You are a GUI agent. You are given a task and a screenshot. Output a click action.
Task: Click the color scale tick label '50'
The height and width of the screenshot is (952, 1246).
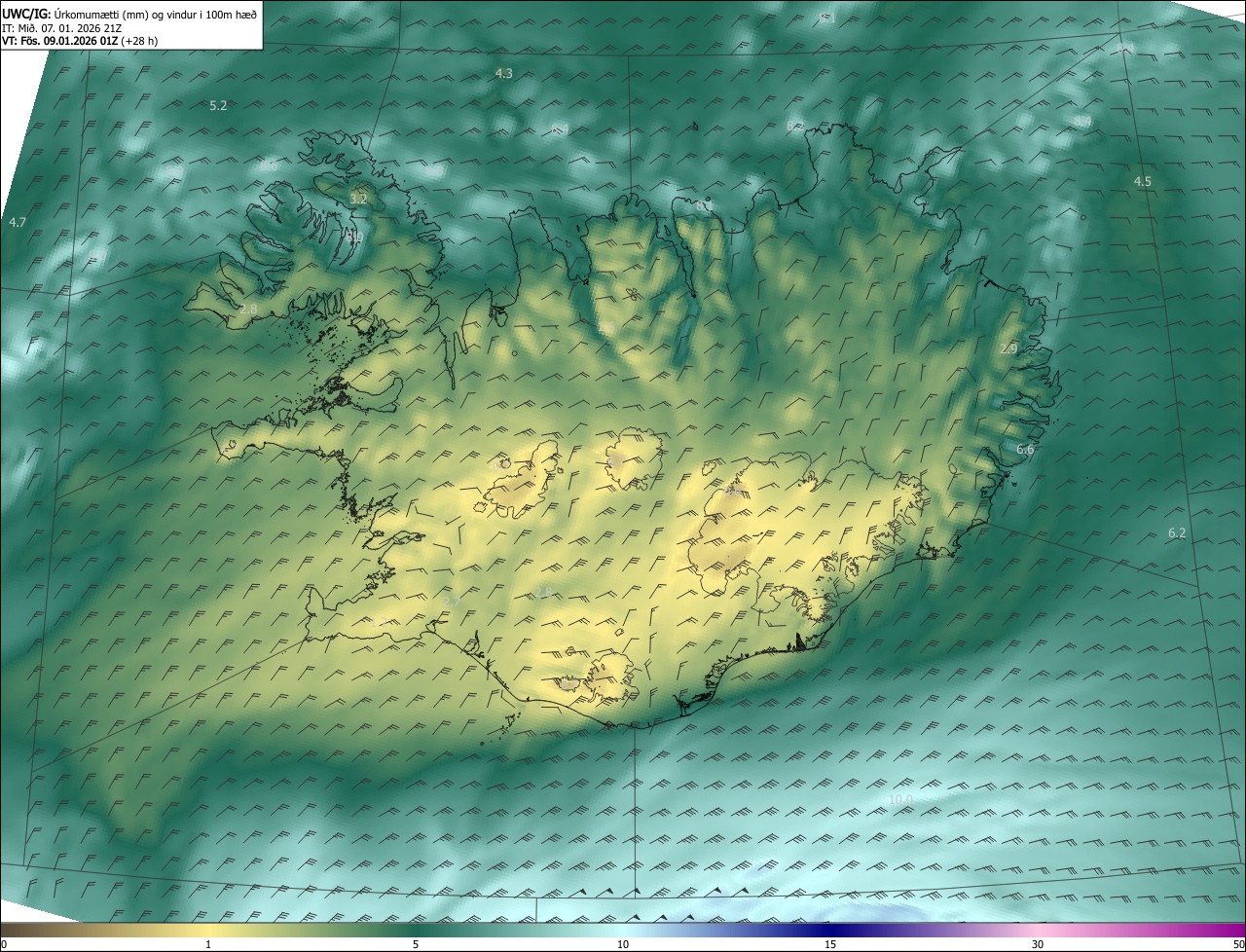pos(1238,945)
